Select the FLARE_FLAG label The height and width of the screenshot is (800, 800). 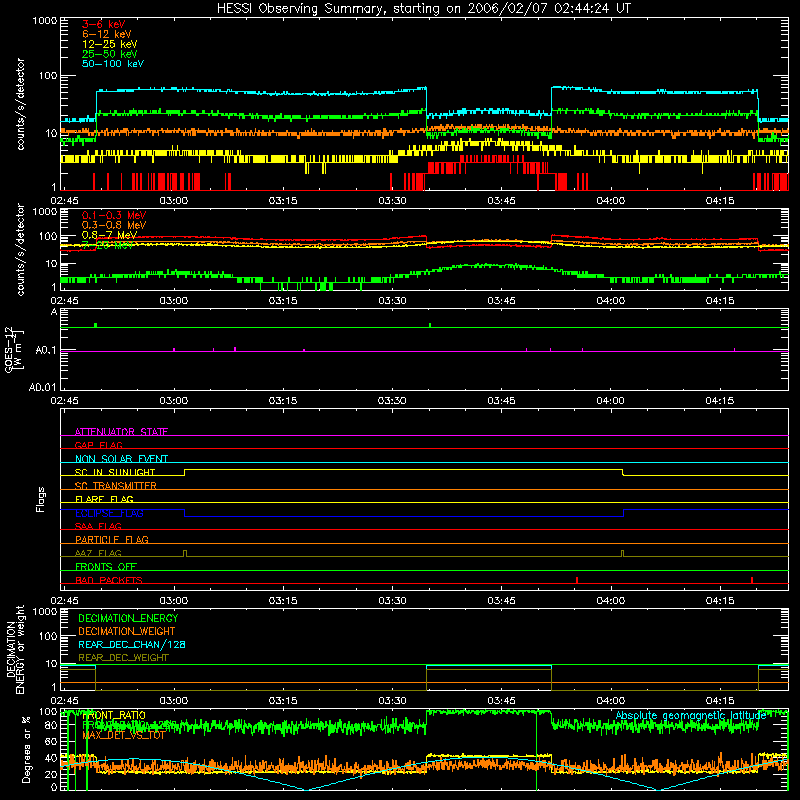[104, 499]
